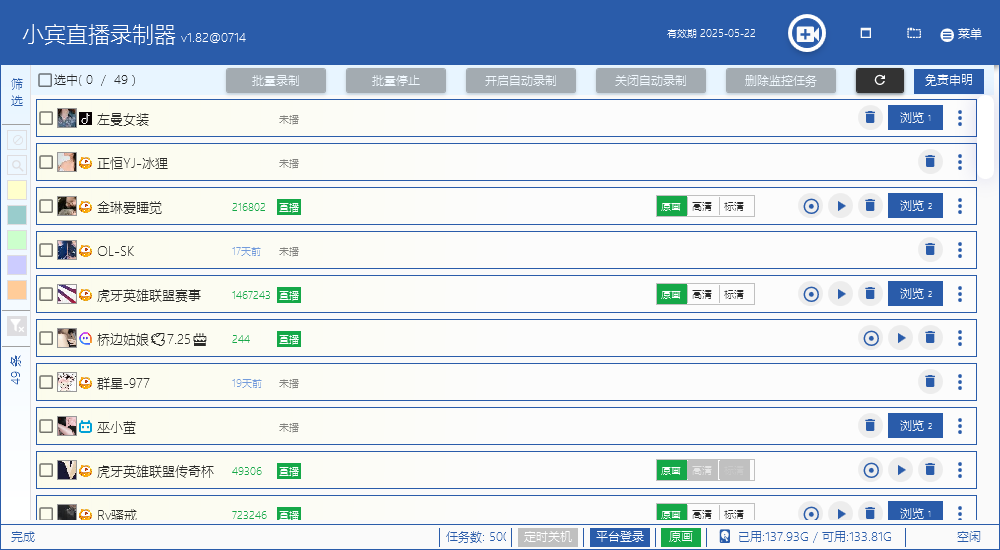This screenshot has height=550, width=1000.
Task: Open the folder icon in title bar
Action: point(914,34)
